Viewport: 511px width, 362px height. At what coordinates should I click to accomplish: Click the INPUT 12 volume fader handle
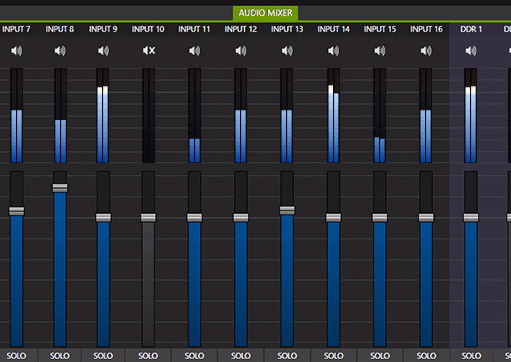(241, 218)
